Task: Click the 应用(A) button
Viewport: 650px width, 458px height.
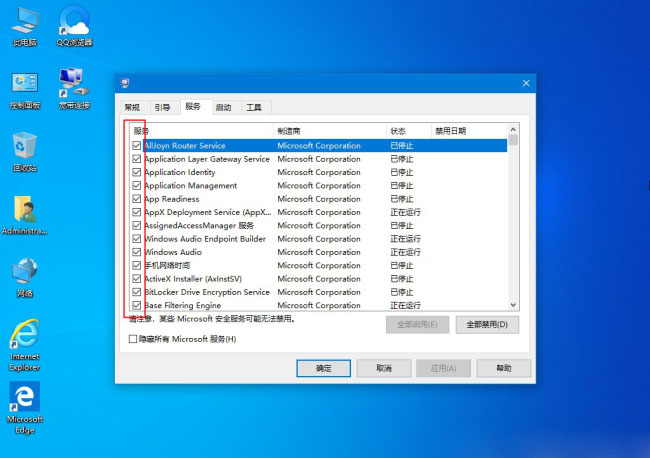Action: (x=444, y=368)
